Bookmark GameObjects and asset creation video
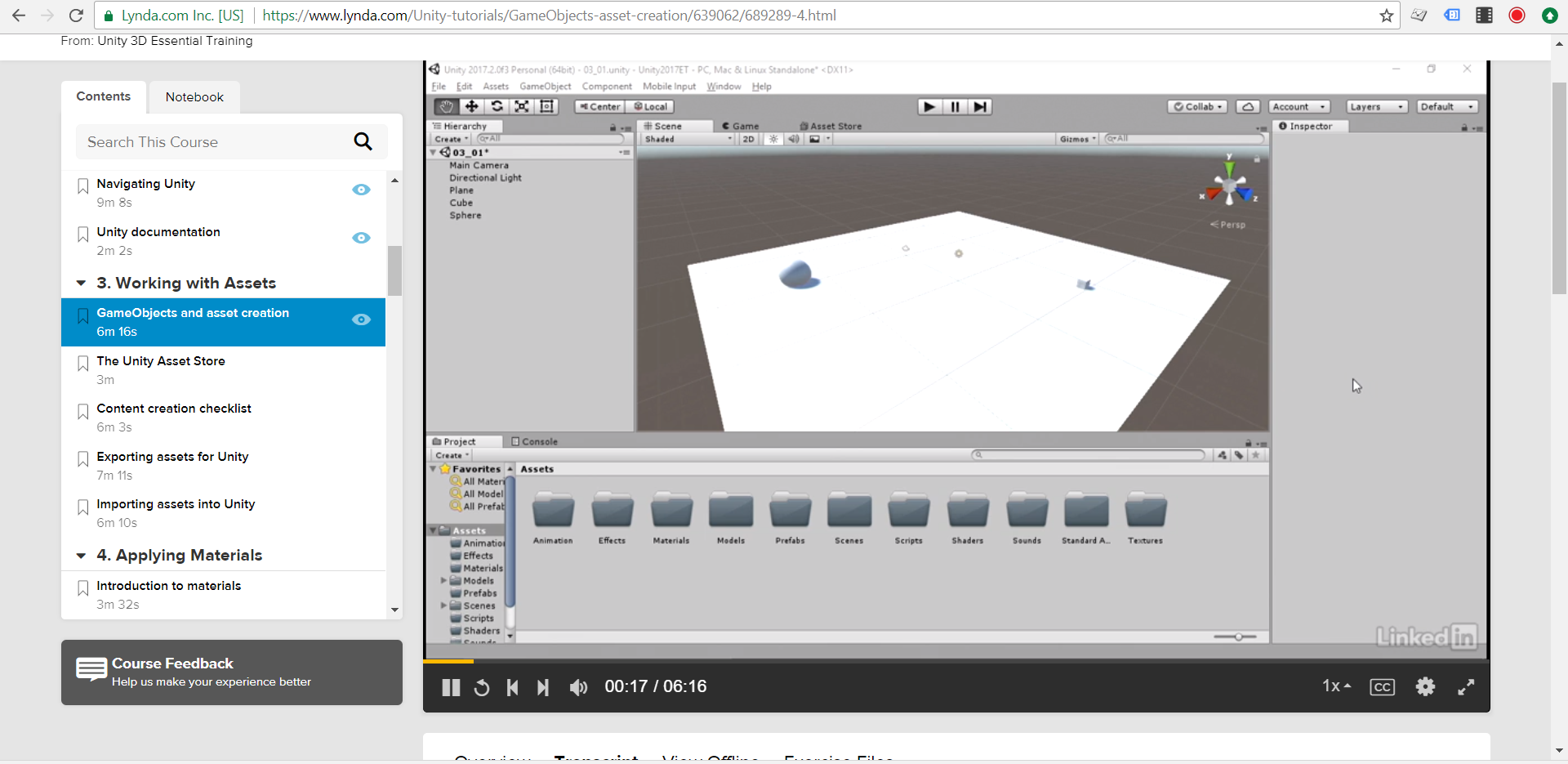This screenshot has width=1568, height=764. coord(82,315)
